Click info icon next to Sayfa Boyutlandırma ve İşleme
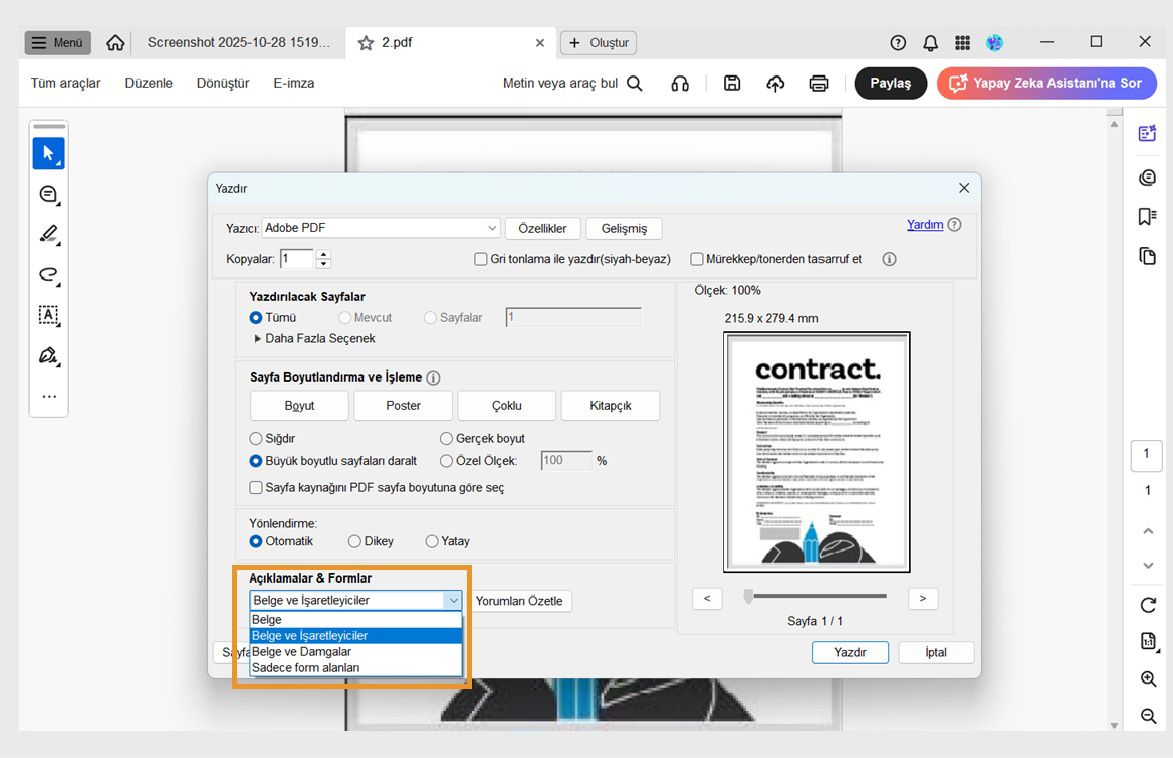The width and height of the screenshot is (1173, 758). [433, 378]
